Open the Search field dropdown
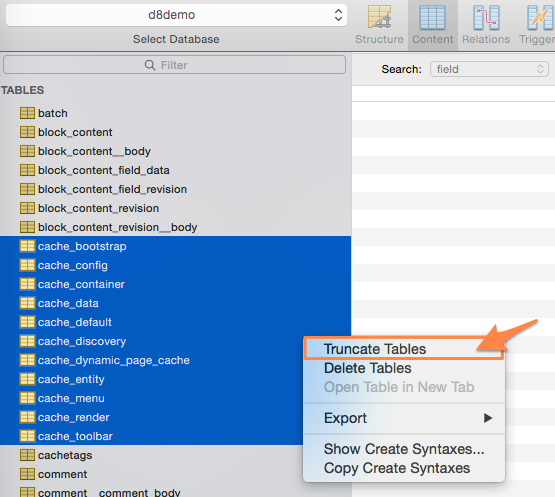This screenshot has width=555, height=497. pos(489,69)
